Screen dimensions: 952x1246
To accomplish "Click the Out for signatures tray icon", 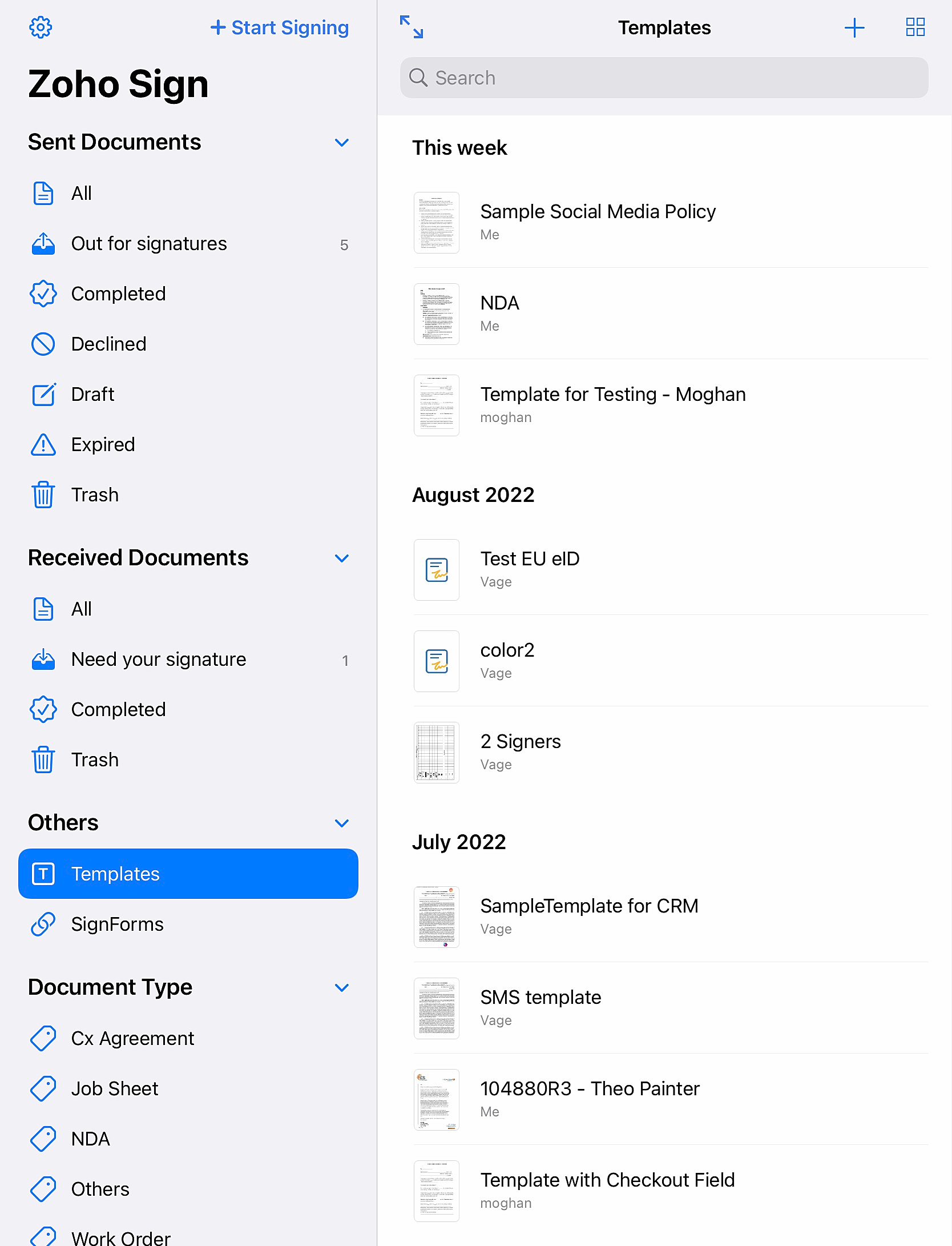I will 43,244.
